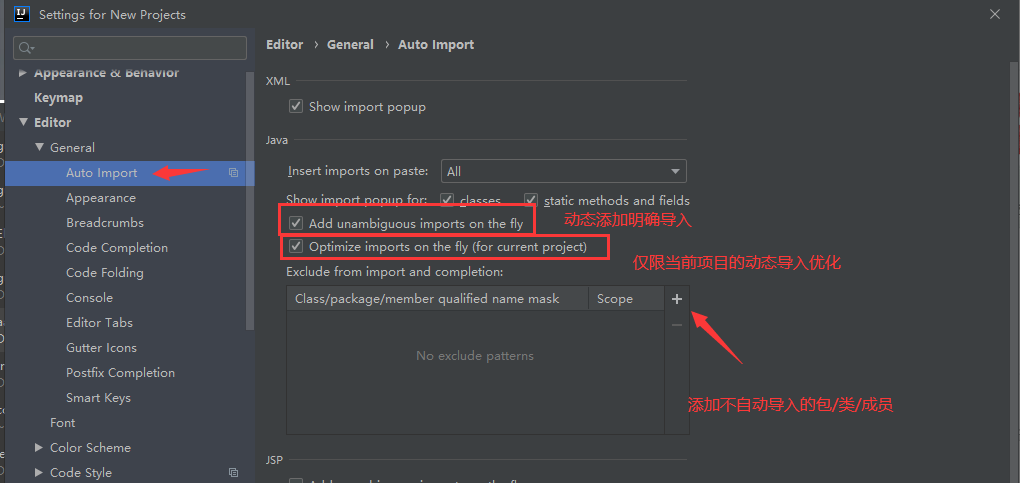This screenshot has height=483, width=1020.
Task: Click the IntelliJ IDEA logo in title bar
Action: 21,14
